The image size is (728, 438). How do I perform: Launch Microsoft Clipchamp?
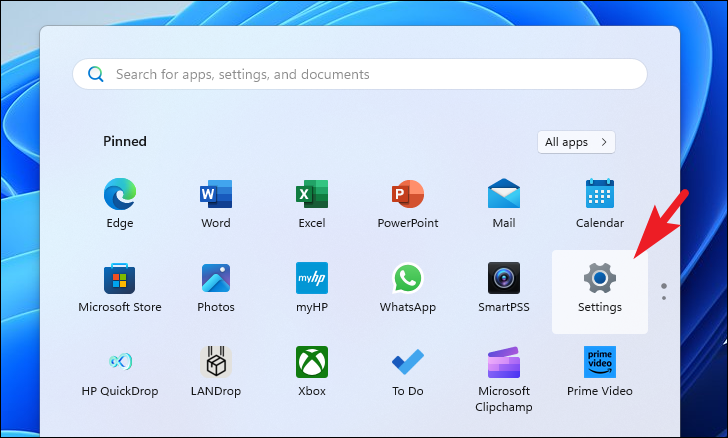tap(504, 379)
